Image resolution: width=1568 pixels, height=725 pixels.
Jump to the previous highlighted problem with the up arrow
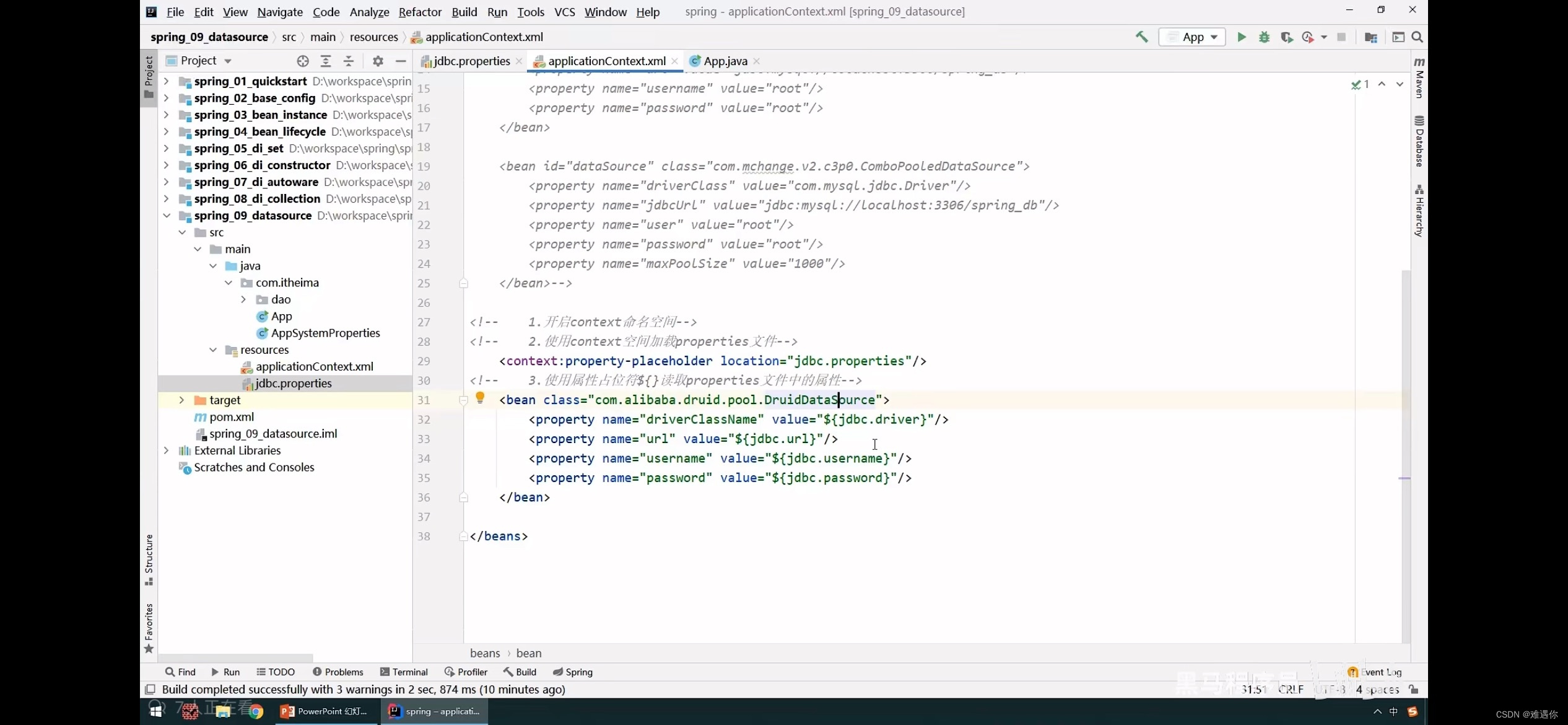1382,84
